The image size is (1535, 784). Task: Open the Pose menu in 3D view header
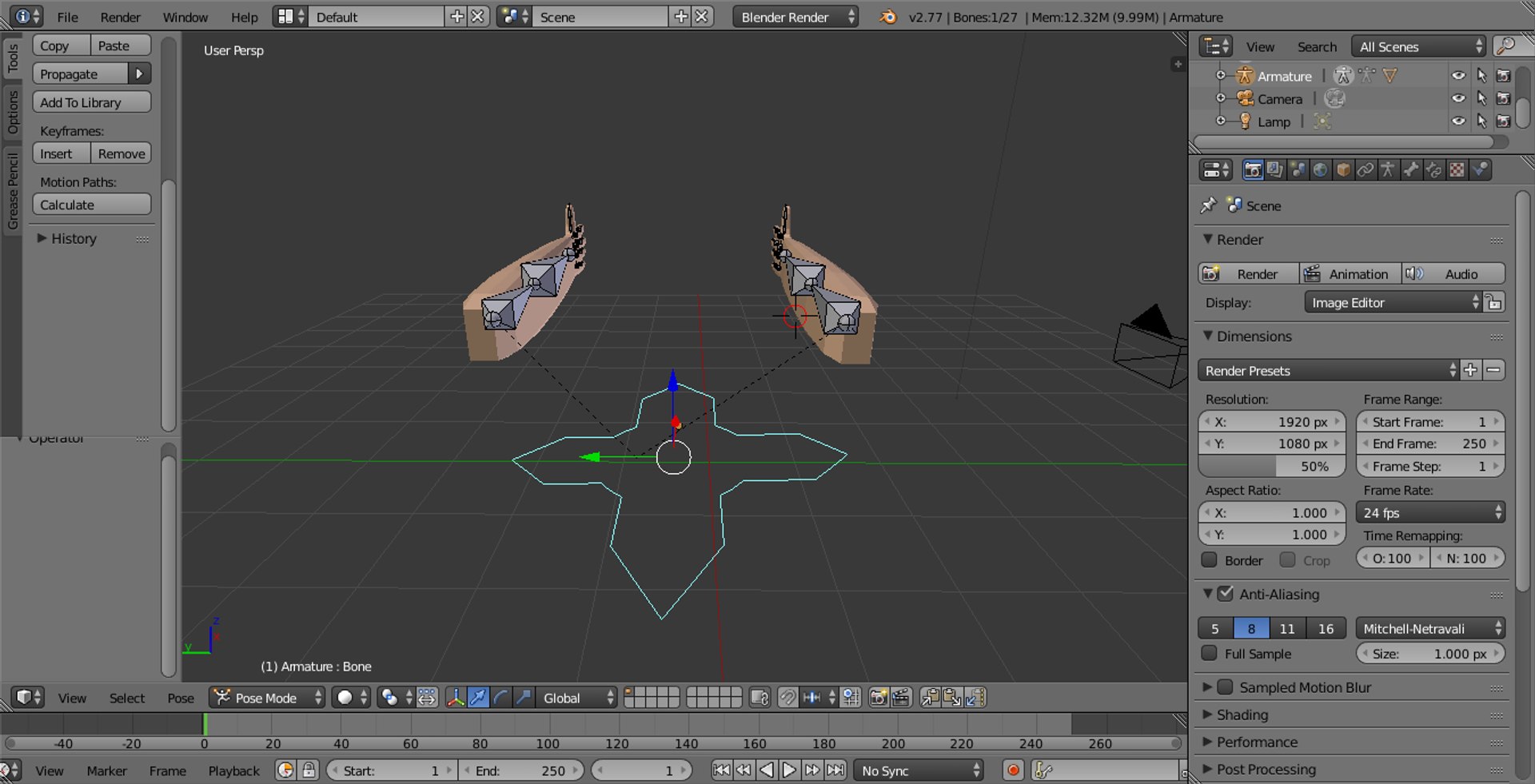[x=180, y=698]
